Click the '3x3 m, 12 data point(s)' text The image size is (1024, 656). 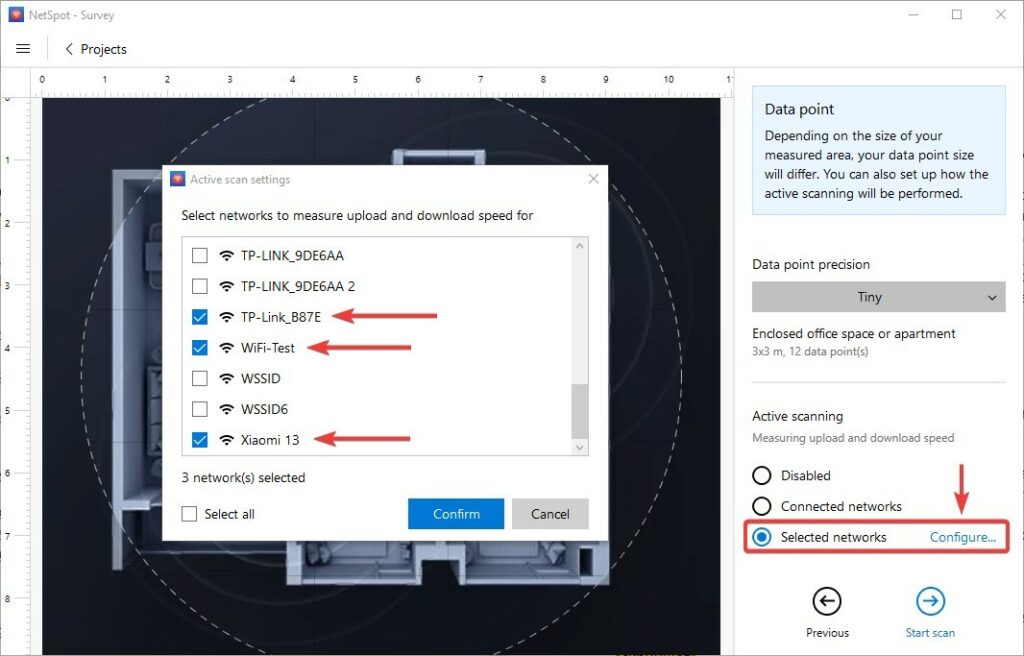click(x=810, y=352)
